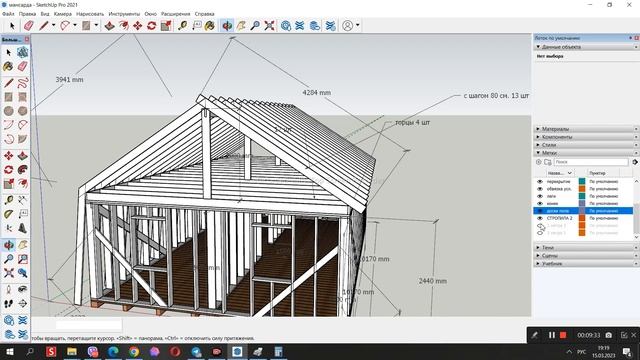This screenshot has height=360, width=640.
Task: Stop the screen recording
Action: coord(563,335)
